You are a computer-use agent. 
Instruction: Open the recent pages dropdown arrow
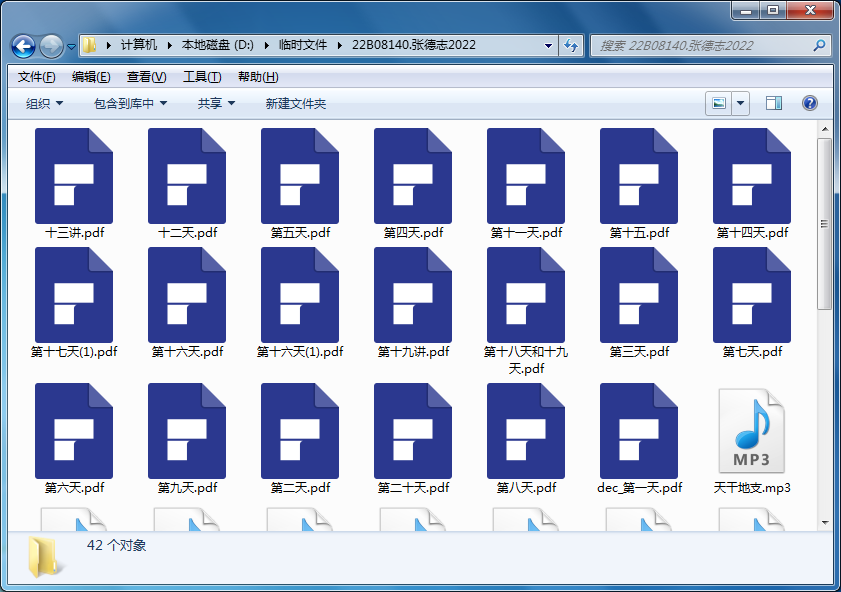71,47
